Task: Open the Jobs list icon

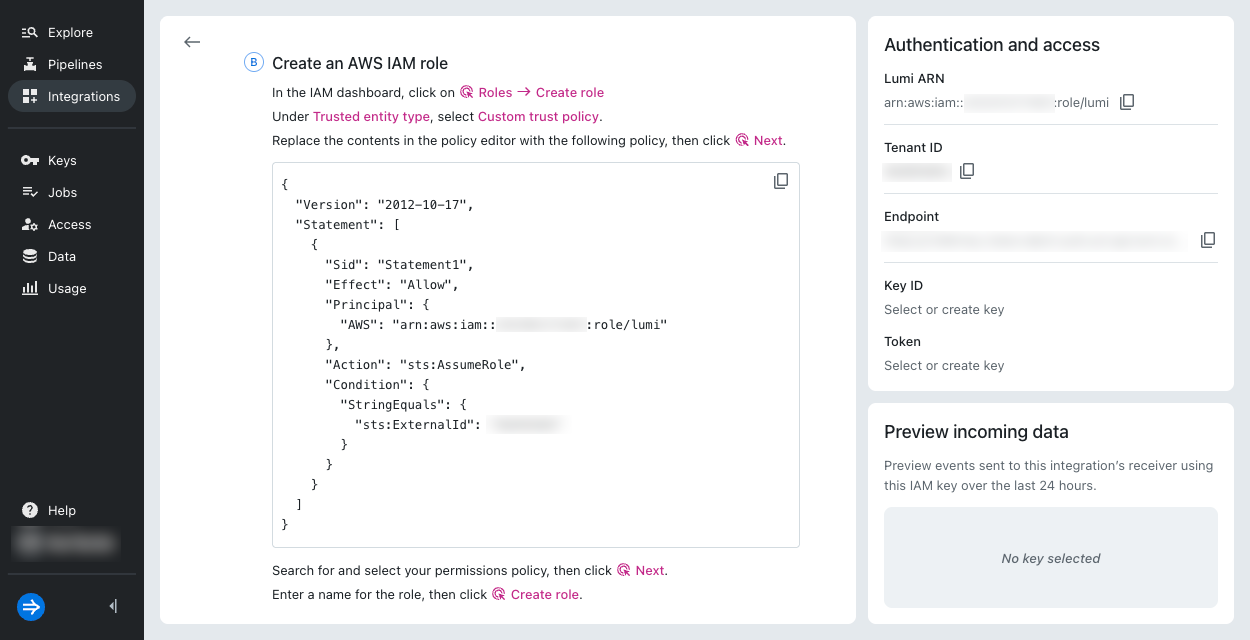Action: pos(30,192)
